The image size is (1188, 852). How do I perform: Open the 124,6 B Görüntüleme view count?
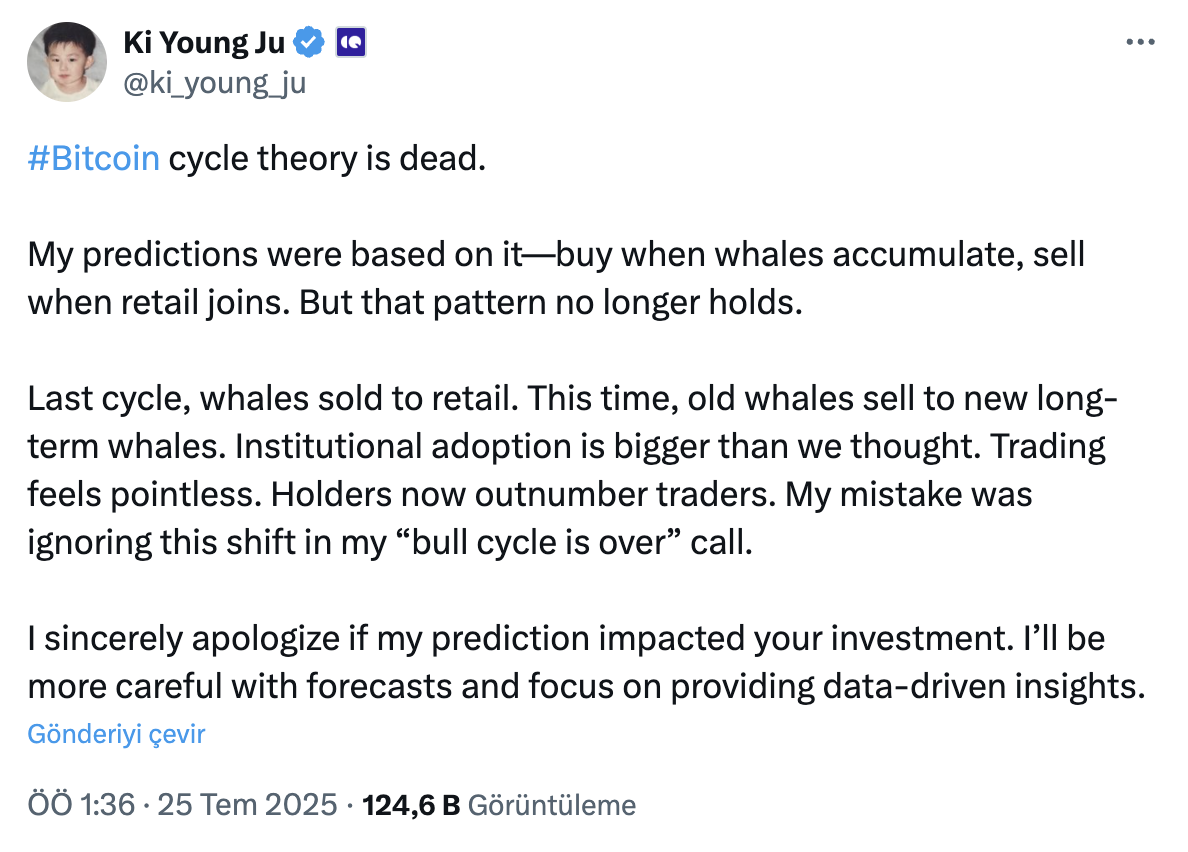(499, 804)
